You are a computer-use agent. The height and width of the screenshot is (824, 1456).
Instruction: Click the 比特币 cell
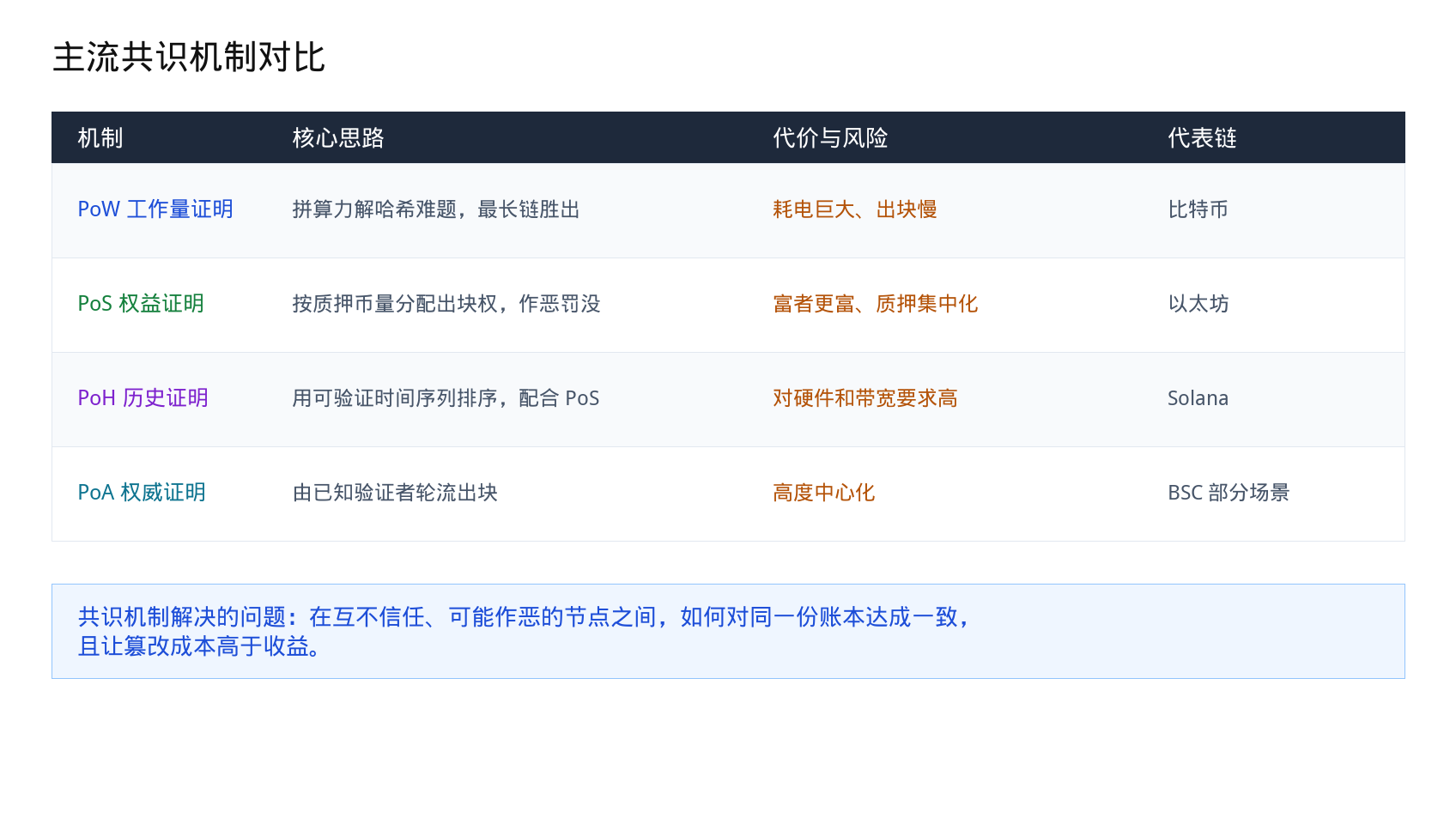[x=1198, y=209]
